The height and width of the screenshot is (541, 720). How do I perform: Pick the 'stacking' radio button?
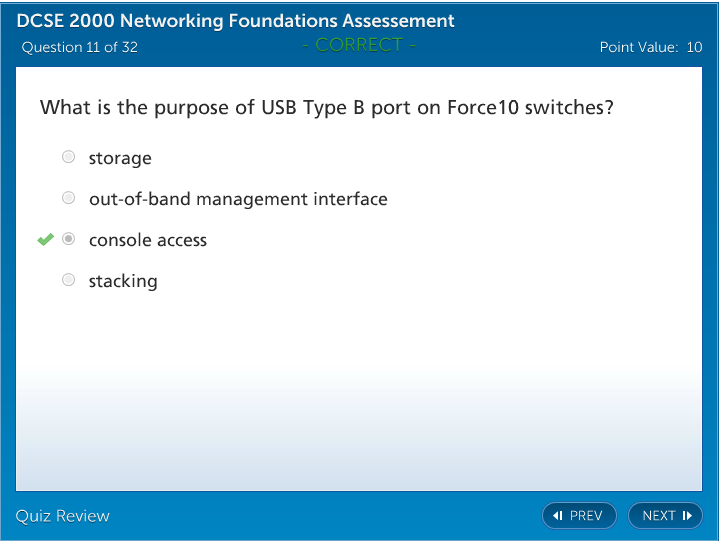[x=68, y=280]
